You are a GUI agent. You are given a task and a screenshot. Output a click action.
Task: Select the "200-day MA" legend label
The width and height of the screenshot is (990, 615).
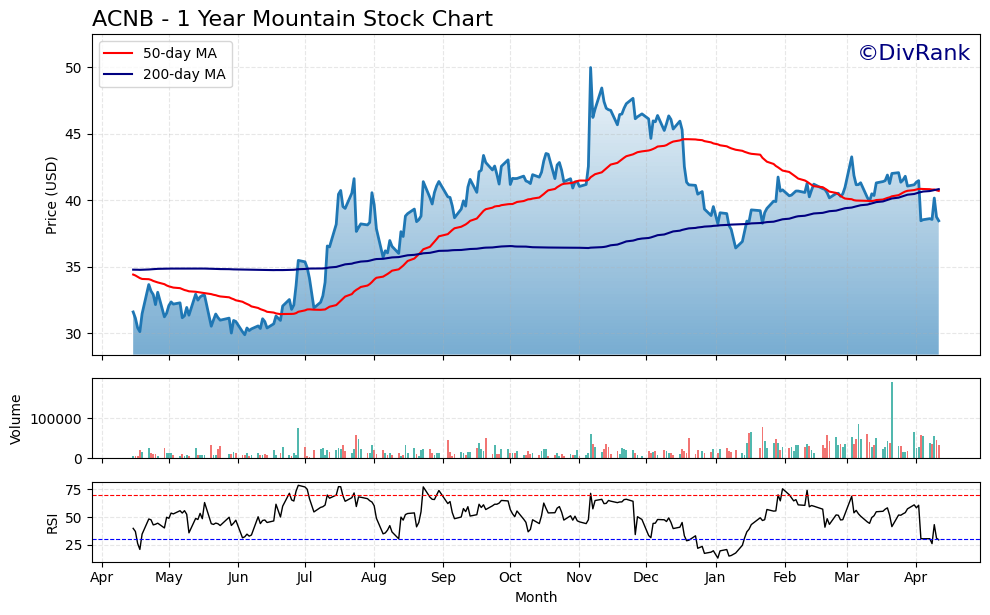pos(184,75)
